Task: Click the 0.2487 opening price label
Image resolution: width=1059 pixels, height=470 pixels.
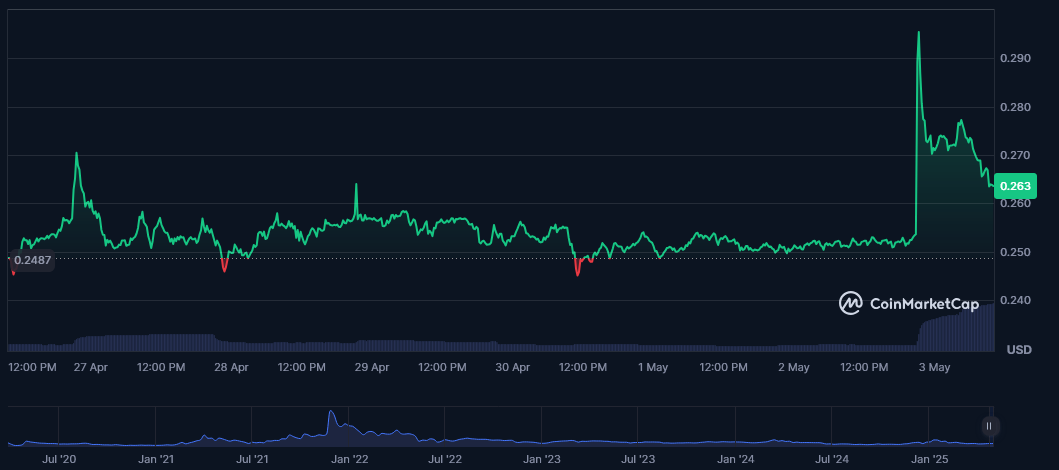Action: (32, 259)
